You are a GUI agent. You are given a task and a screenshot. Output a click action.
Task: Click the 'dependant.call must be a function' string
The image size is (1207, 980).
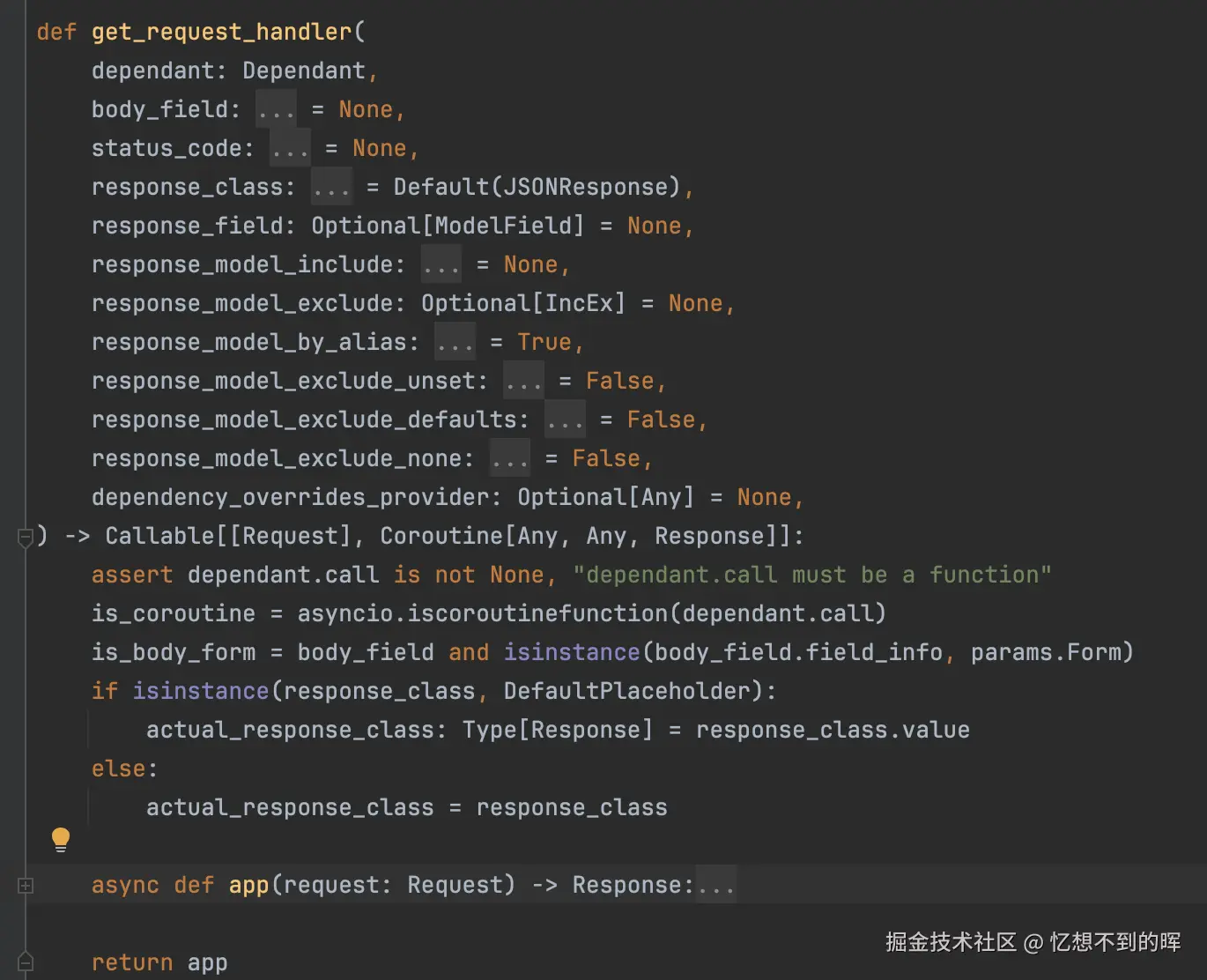point(811,575)
